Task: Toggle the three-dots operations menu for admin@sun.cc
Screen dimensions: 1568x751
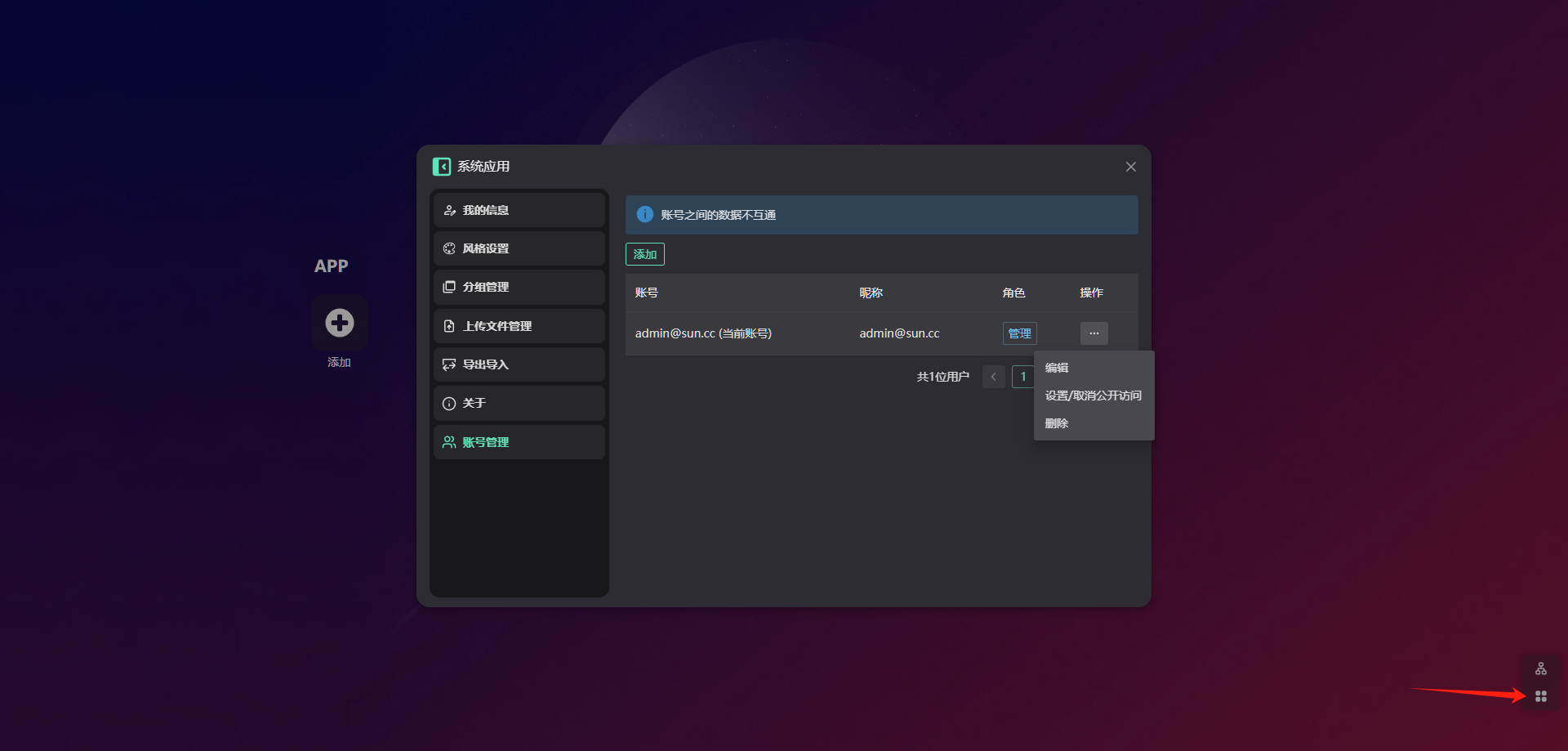Action: click(x=1094, y=333)
